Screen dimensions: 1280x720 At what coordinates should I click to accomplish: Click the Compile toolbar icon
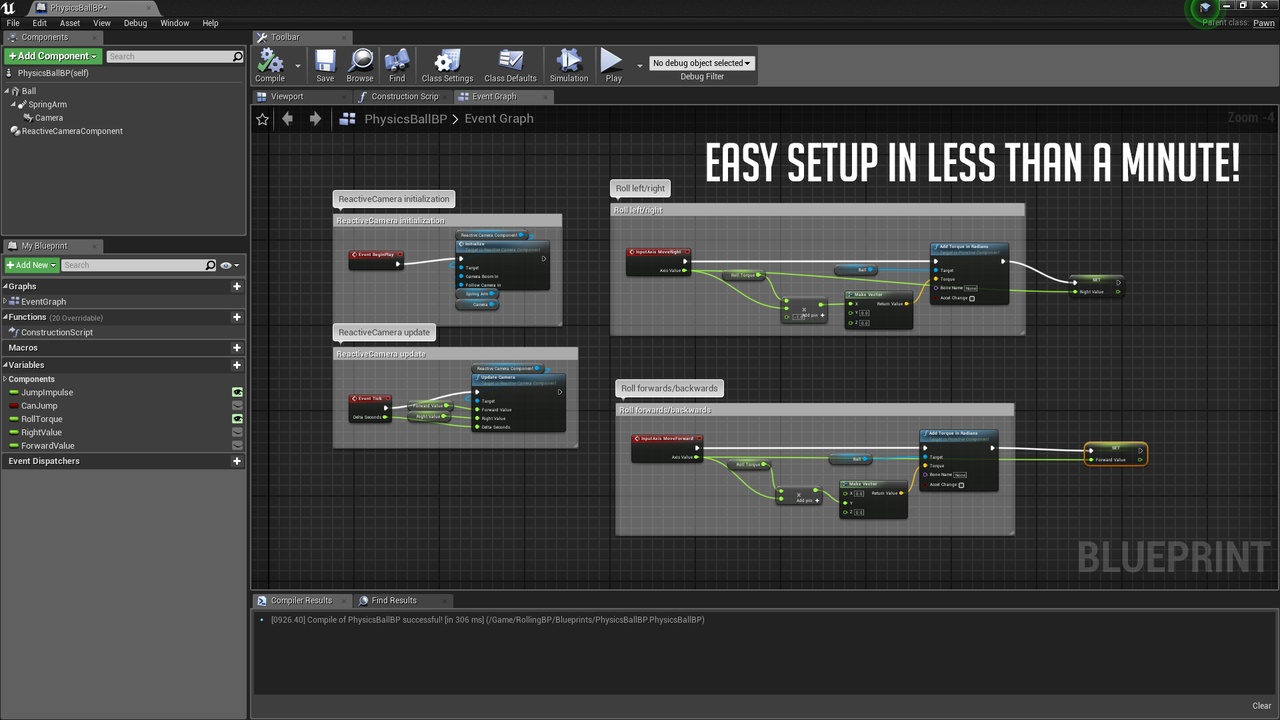(x=270, y=62)
